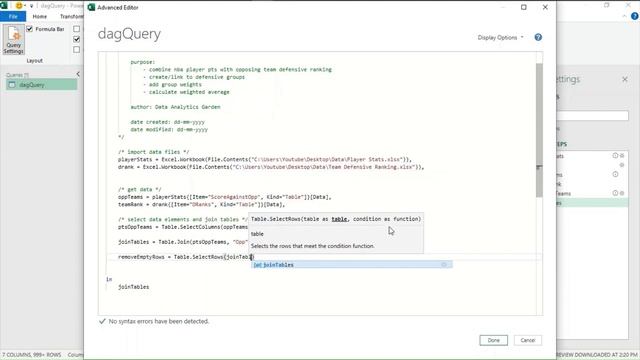Viewport: 640px width, 360px height.
Task: Close the Query Settings pane
Action: (625, 79)
